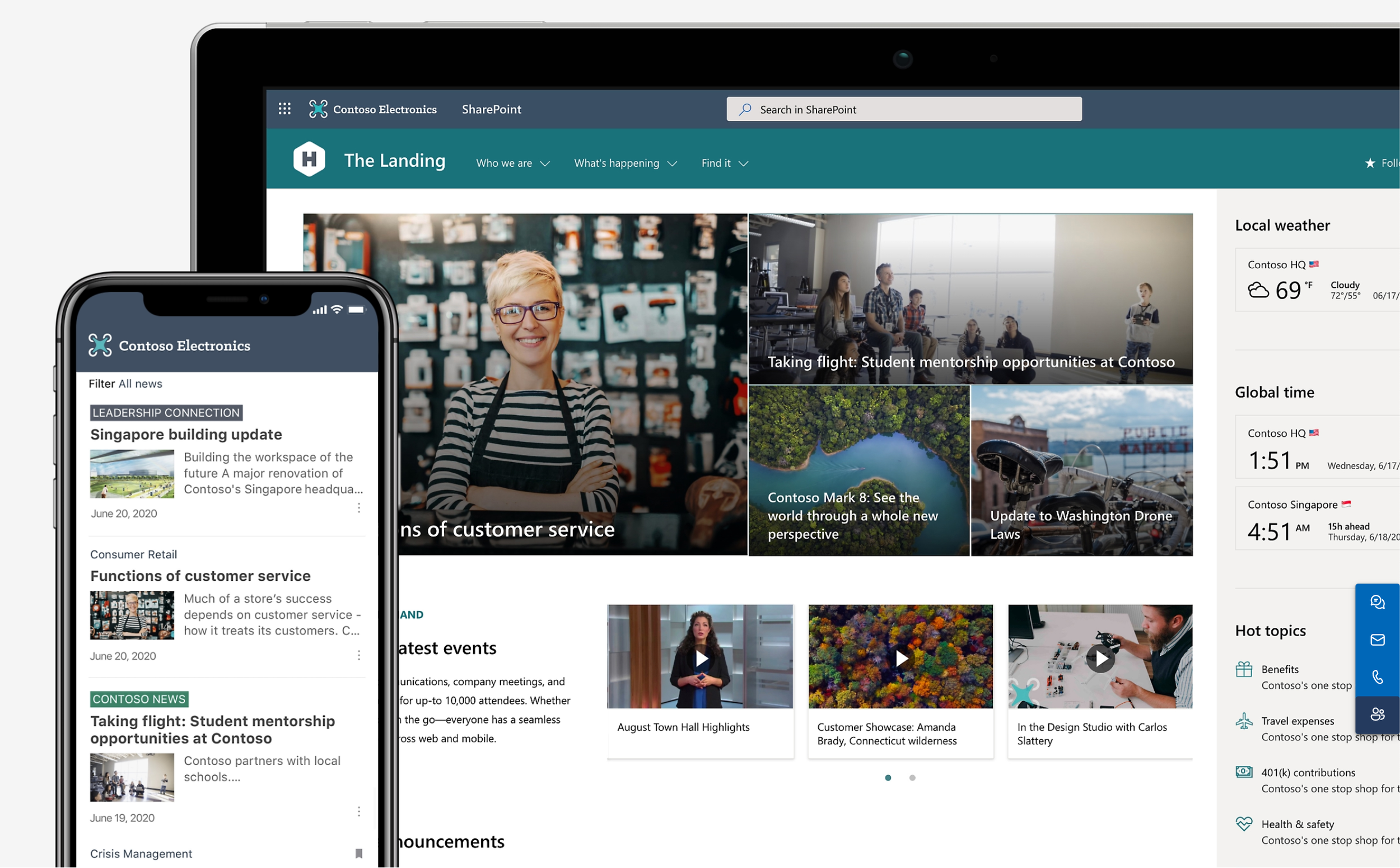
Task: Click Customer Showcase Amanda Brady title
Action: coord(887,734)
